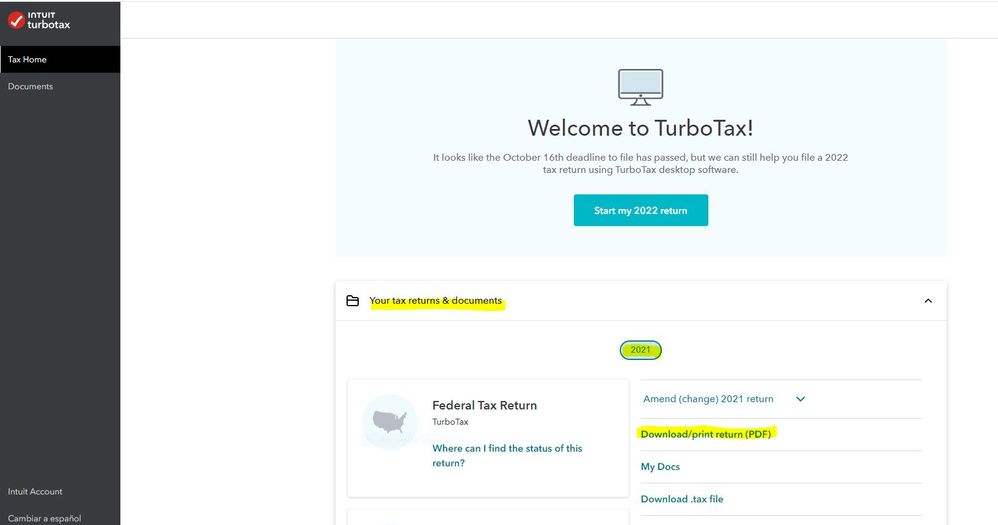Open Intuit Account link in sidebar
The image size is (998, 525).
point(35,491)
